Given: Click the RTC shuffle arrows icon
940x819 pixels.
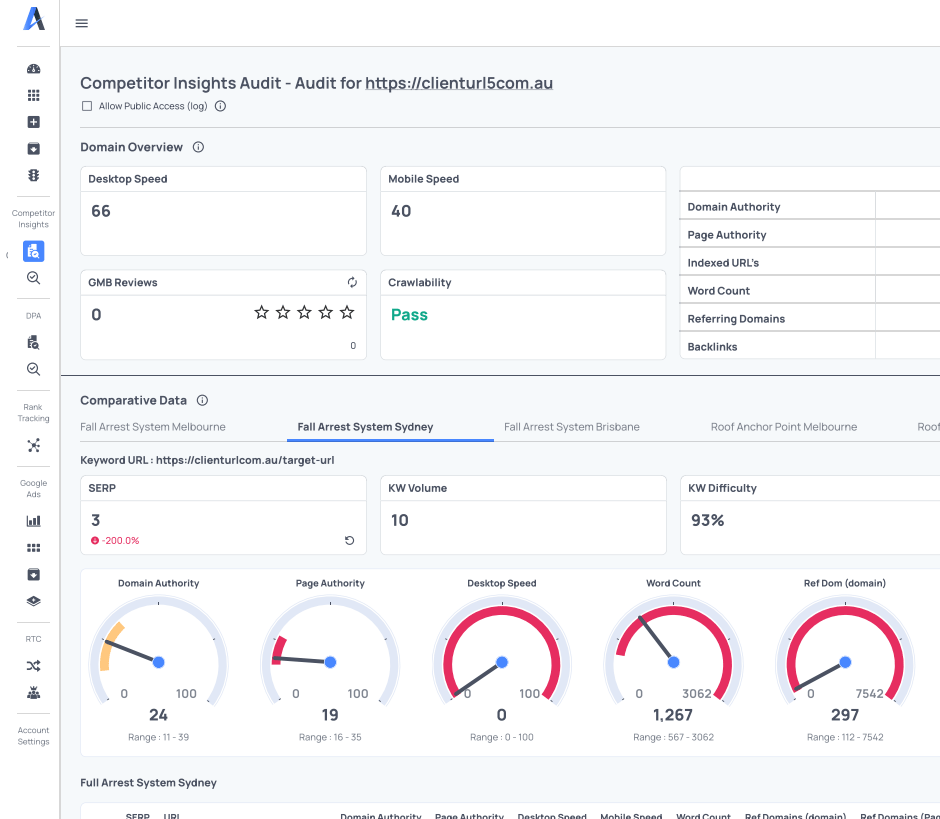Looking at the screenshot, I should pos(33,665).
